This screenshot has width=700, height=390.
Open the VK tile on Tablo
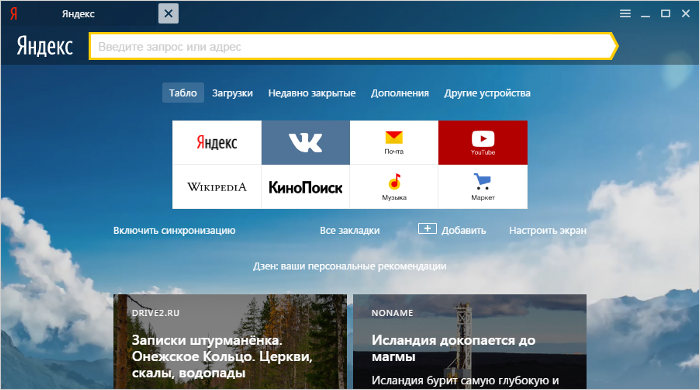pyautogui.click(x=305, y=142)
